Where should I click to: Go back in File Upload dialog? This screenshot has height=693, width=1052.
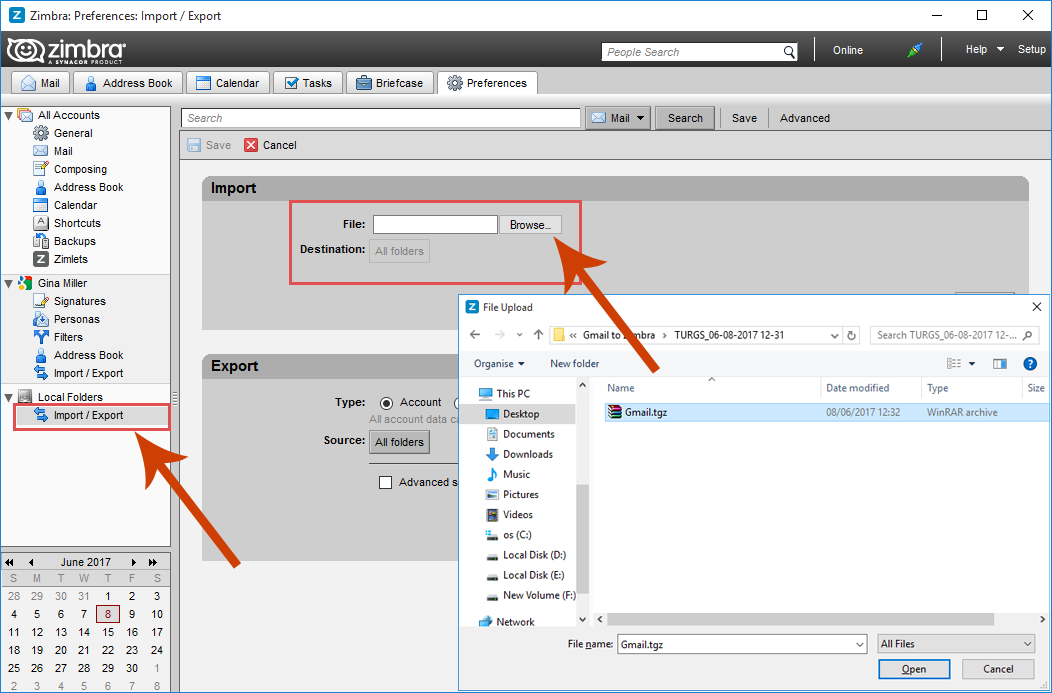475,335
